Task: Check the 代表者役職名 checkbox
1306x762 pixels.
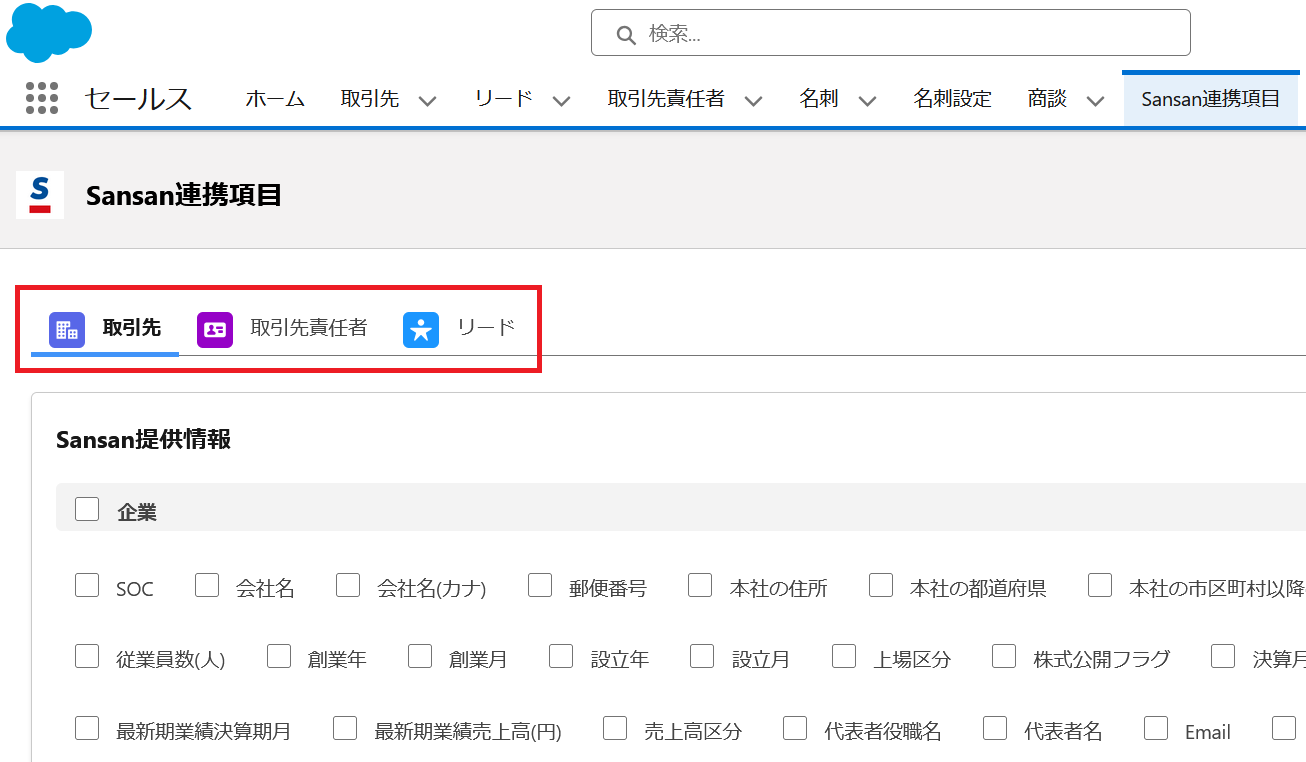Action: (795, 728)
